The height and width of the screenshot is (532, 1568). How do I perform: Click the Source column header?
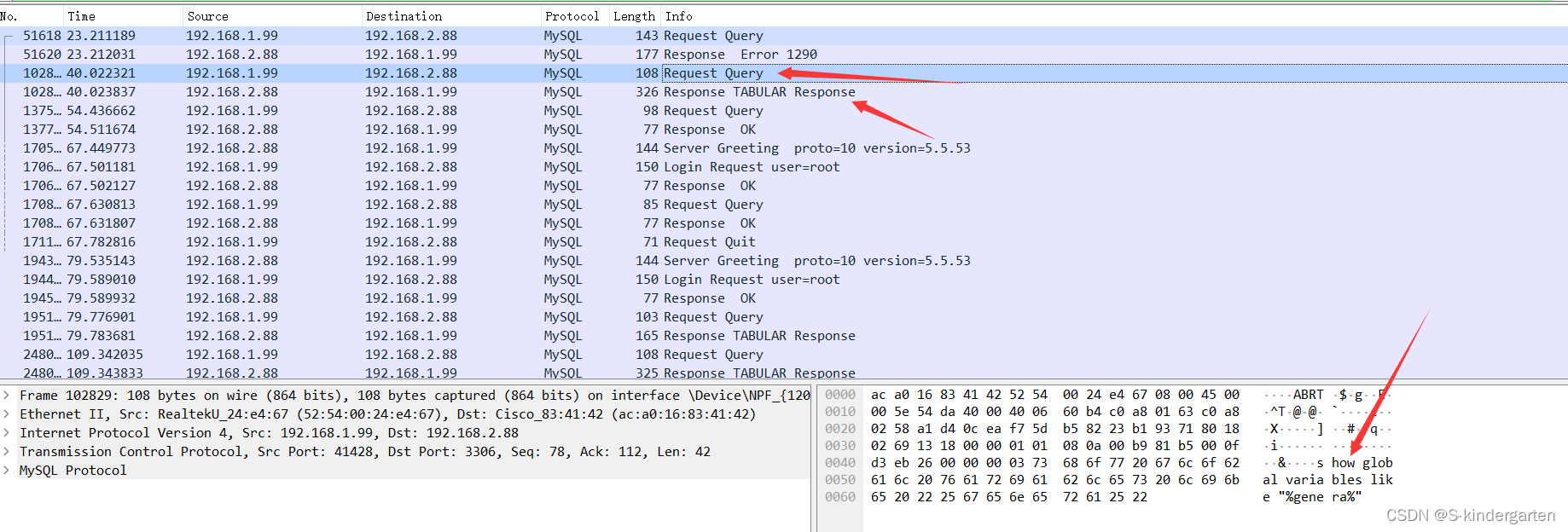273,16
